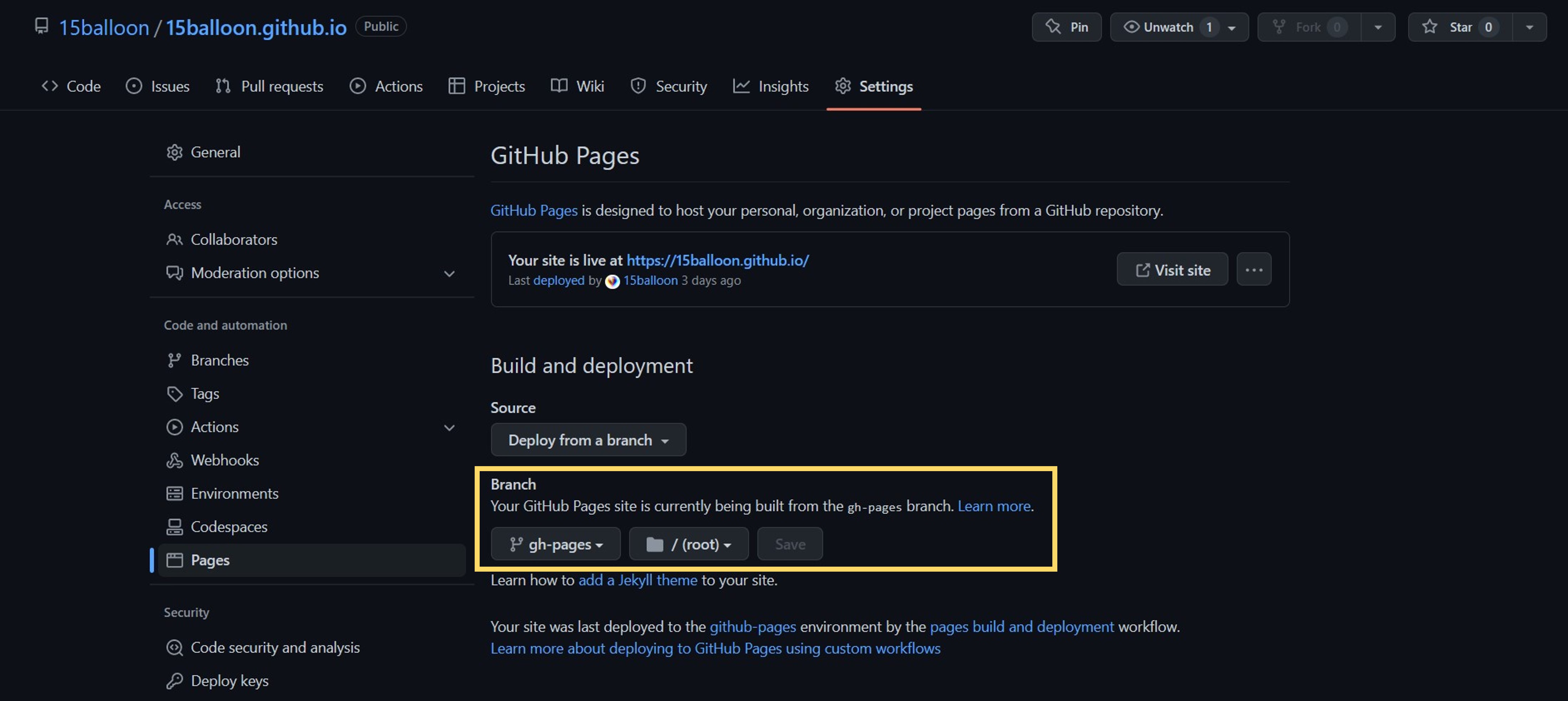Open the /(root) folder selector
The width and height of the screenshot is (1568, 701).
tap(688, 544)
